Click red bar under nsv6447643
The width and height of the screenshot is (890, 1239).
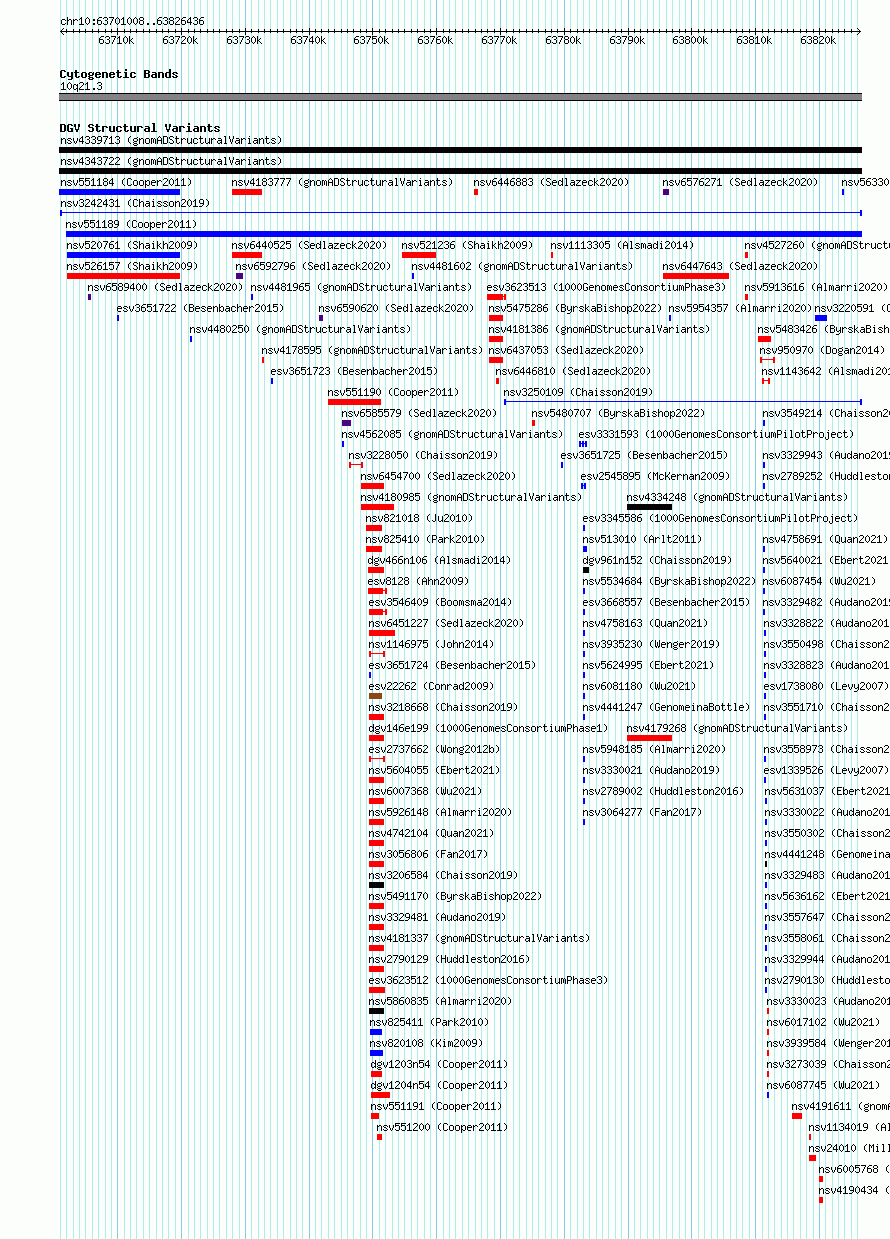coord(695,276)
